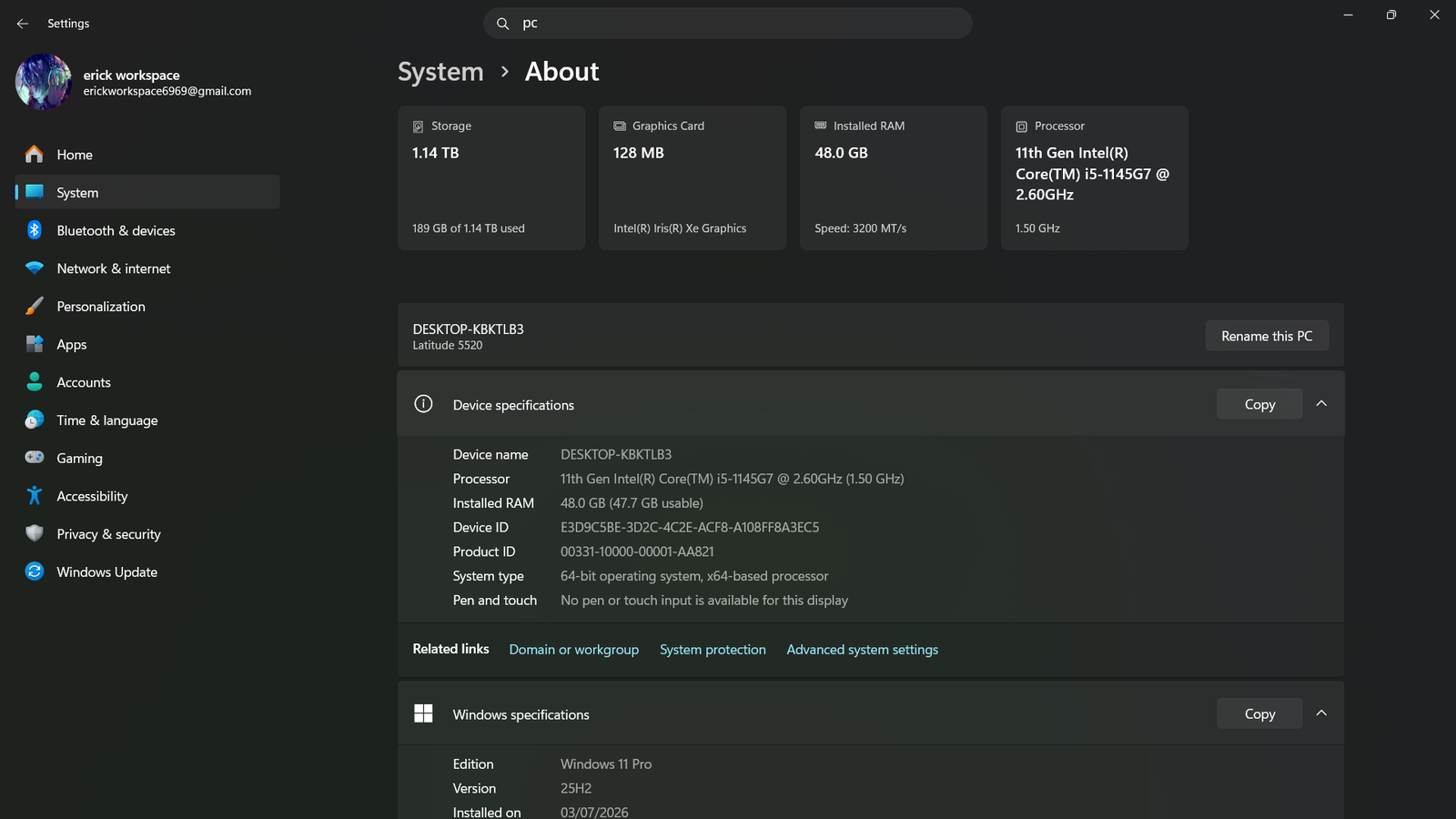Open the Graphics Card info card
Screen dimensions: 1456x819
pyautogui.click(x=693, y=177)
